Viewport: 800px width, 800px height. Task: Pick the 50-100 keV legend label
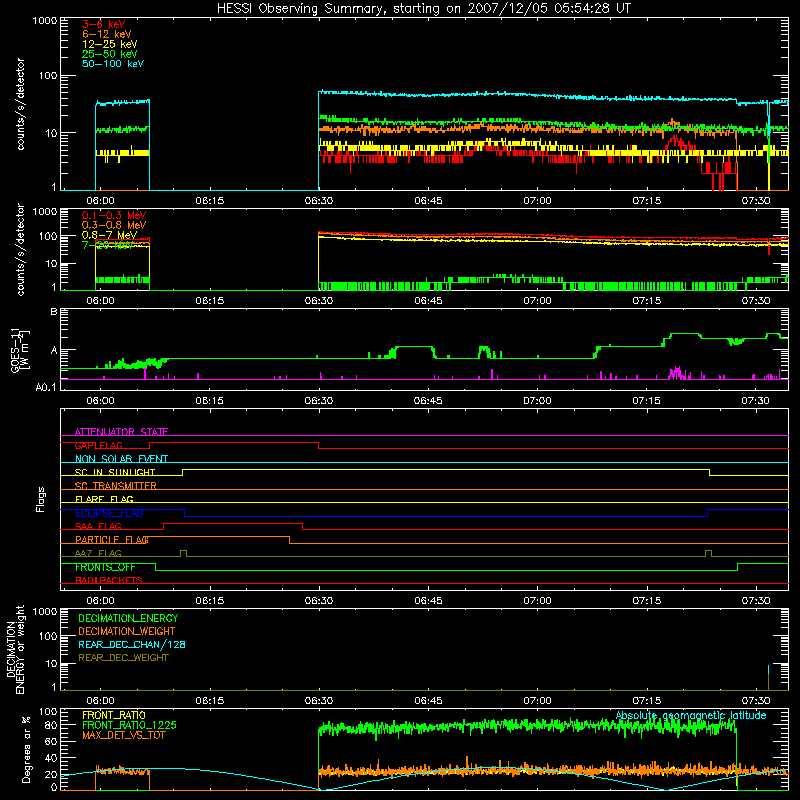112,64
